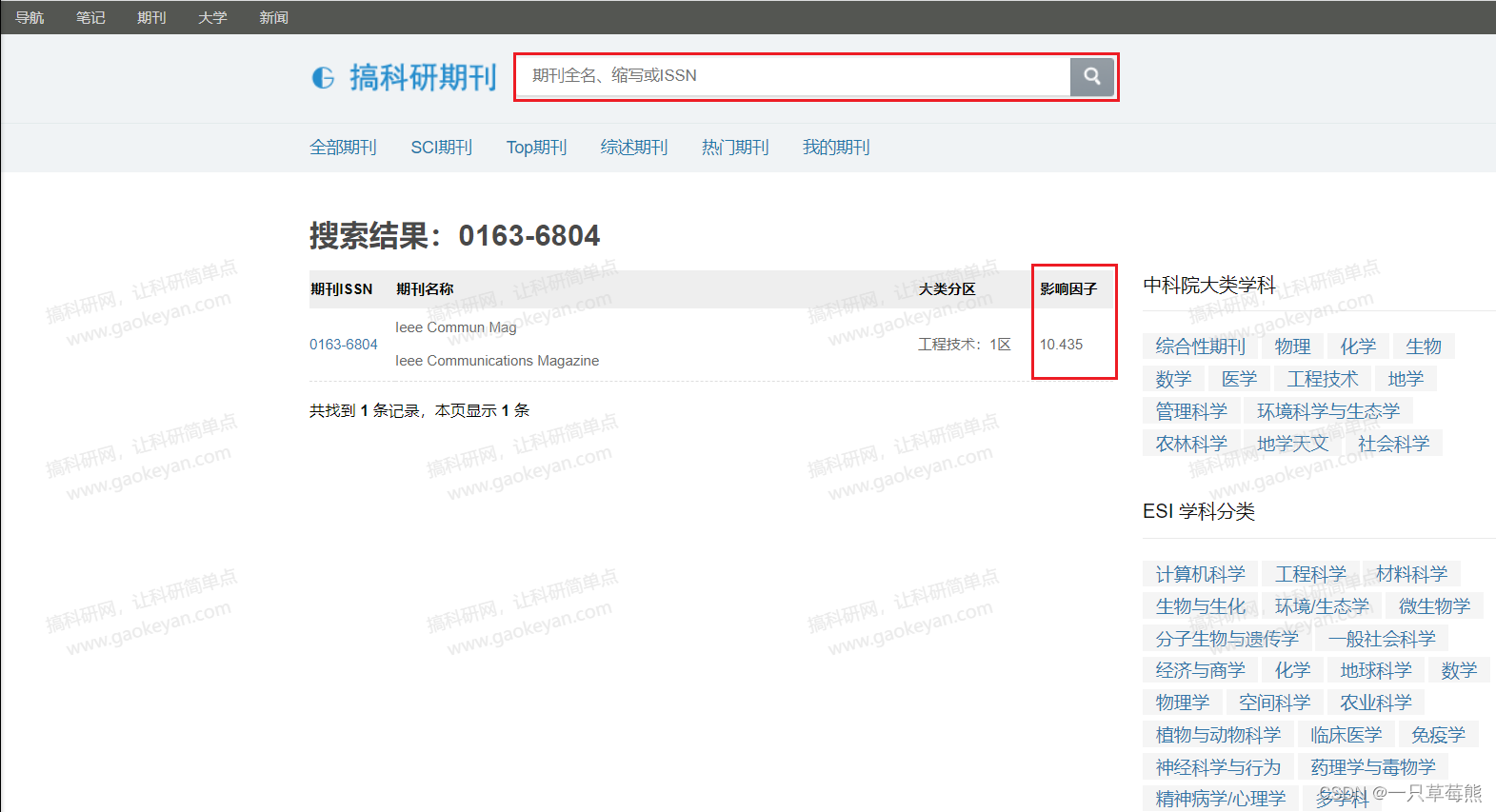The height and width of the screenshot is (812, 1496).
Task: Open the 生物 category
Action: pos(1424,347)
